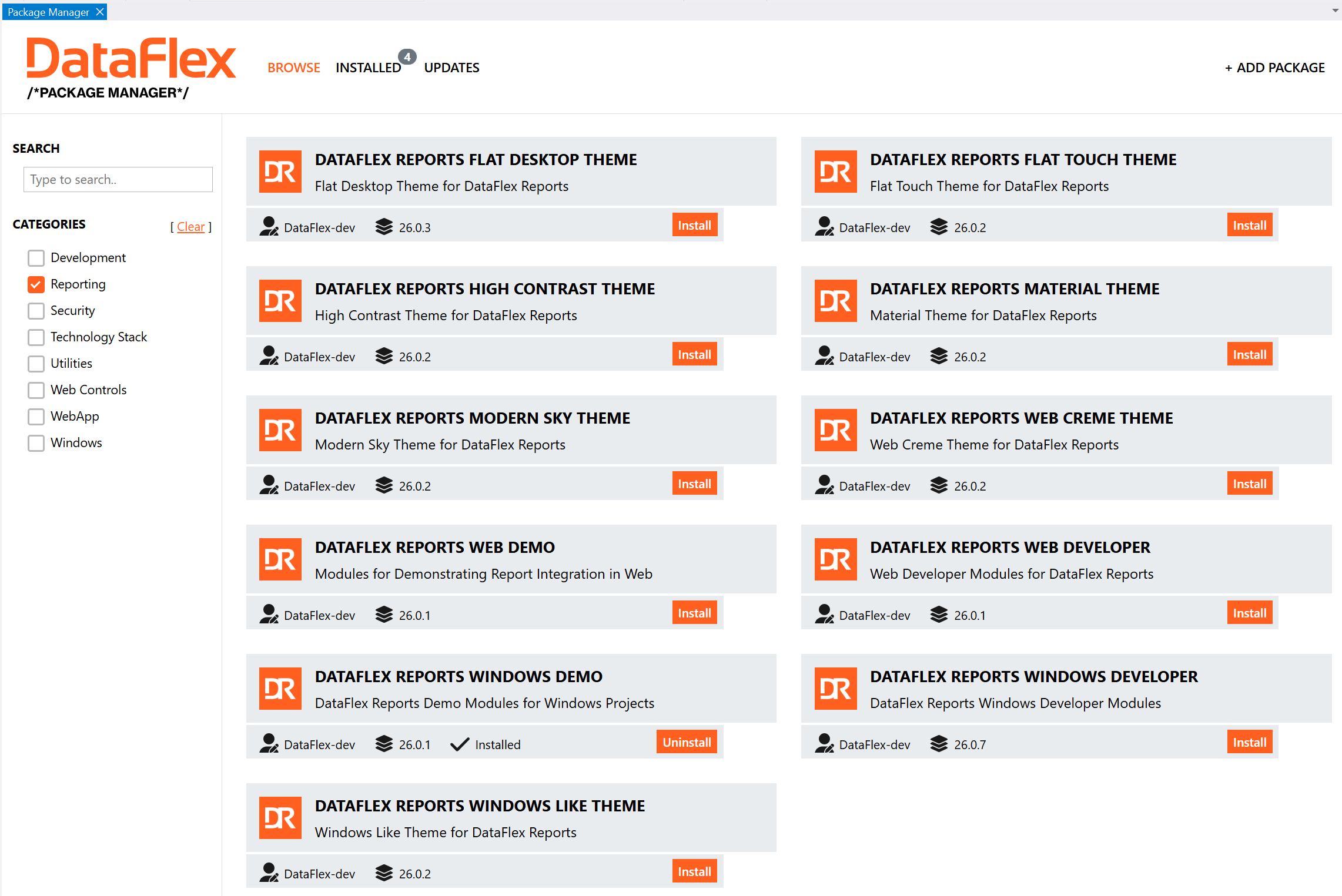1342x896 pixels.
Task: Click version layers icon on Flat Touch Theme
Action: click(x=939, y=227)
